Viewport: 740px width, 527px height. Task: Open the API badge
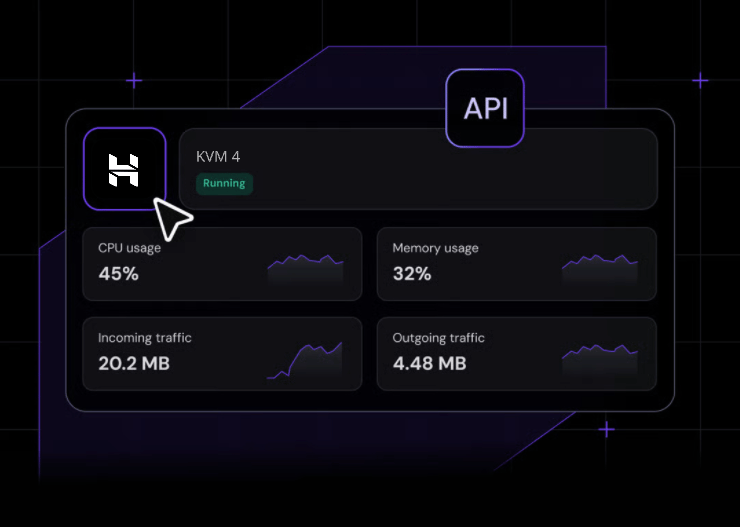[x=485, y=108]
